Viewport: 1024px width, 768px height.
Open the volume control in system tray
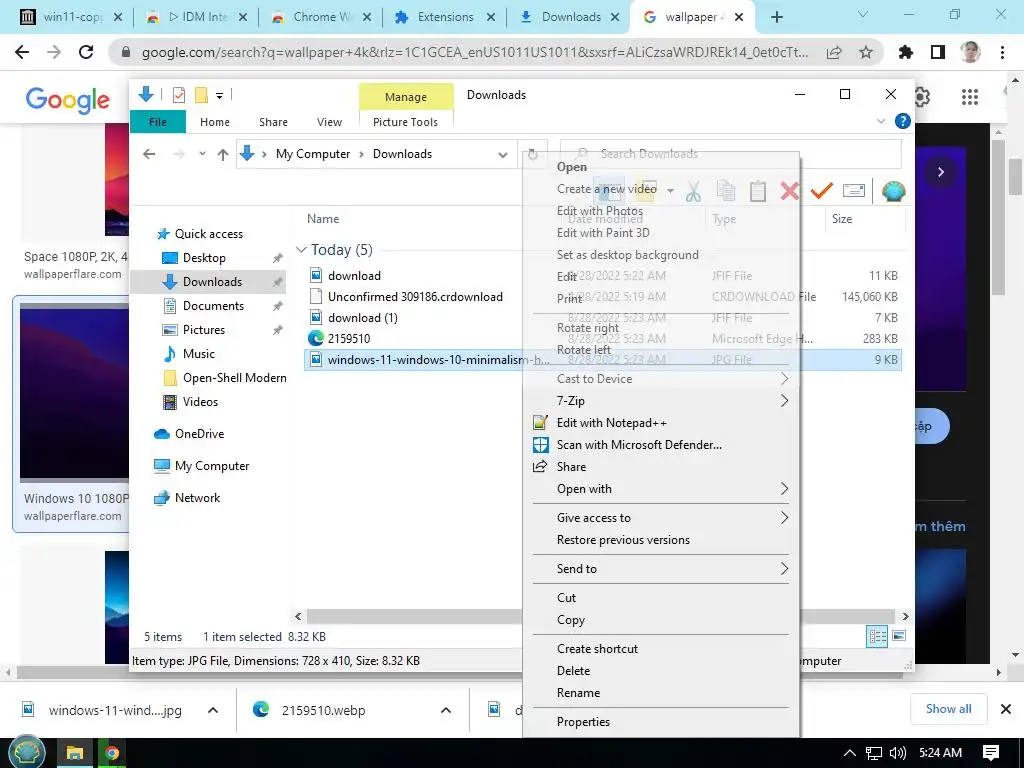[898, 753]
